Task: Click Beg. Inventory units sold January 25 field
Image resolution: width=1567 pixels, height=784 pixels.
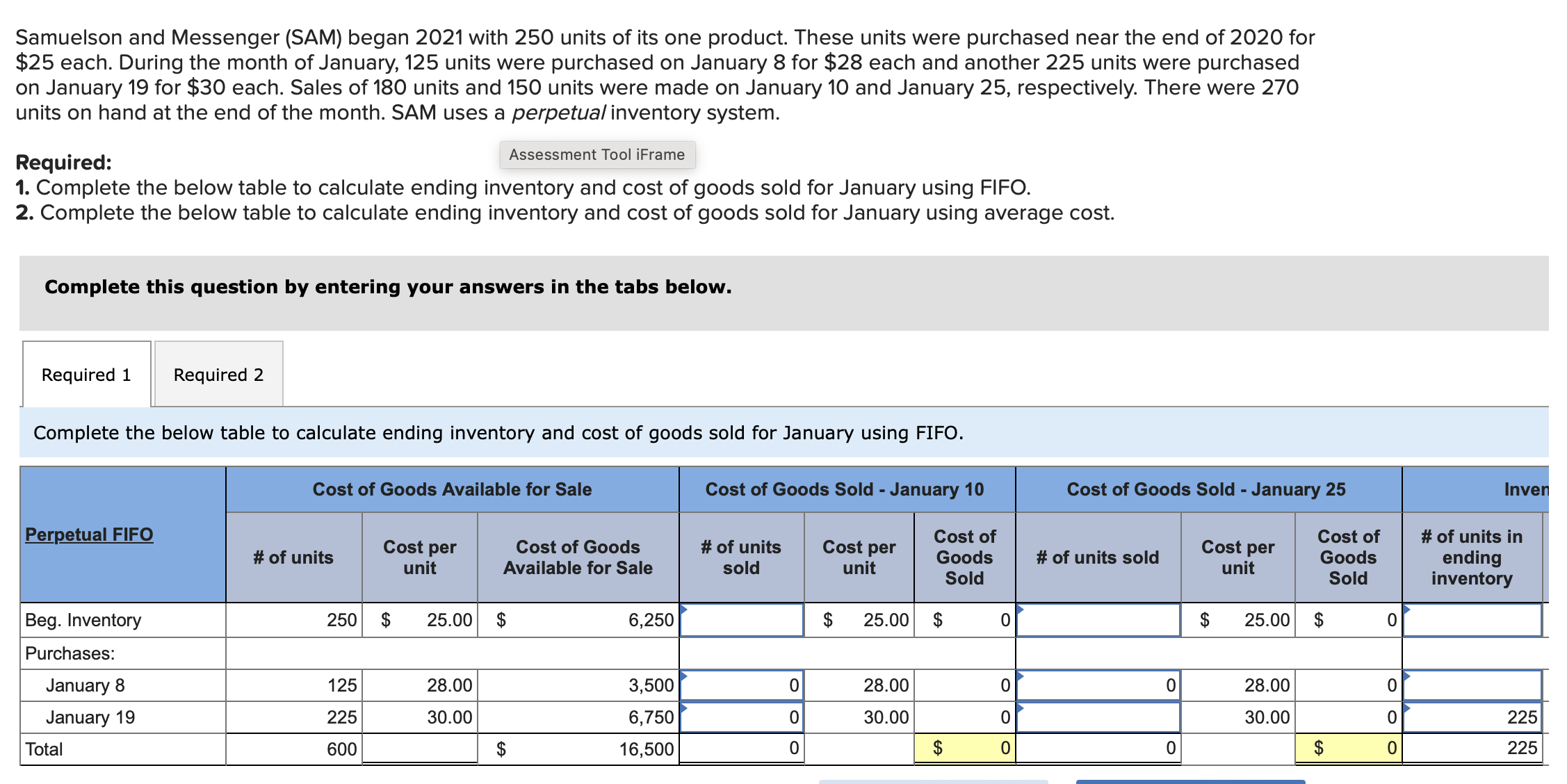Action: (1098, 620)
